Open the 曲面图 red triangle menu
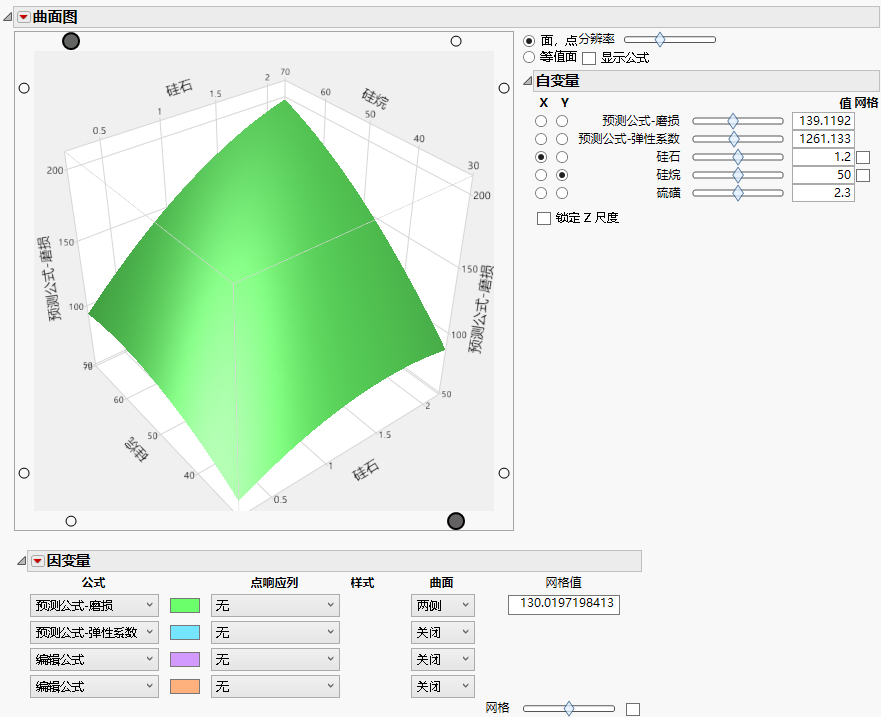The width and height of the screenshot is (881, 717). [24, 16]
